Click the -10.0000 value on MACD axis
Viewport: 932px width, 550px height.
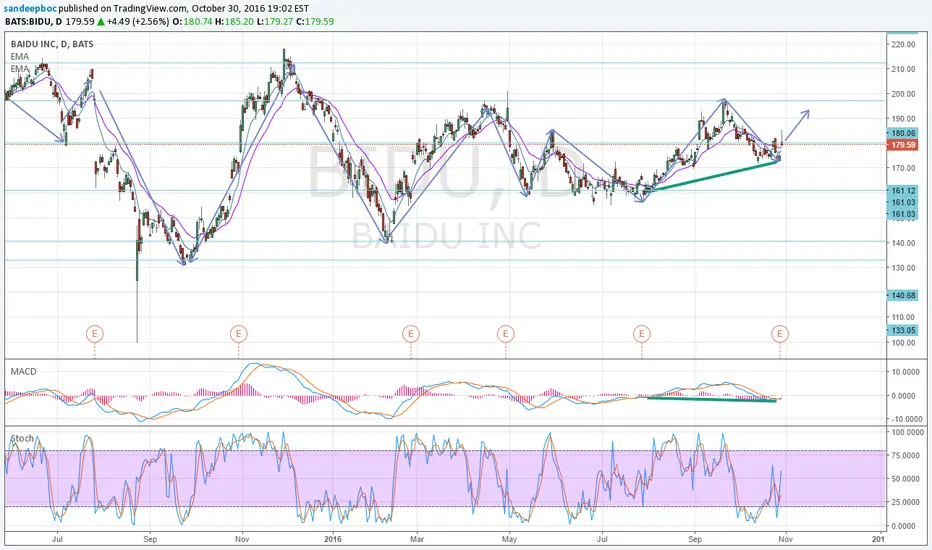click(x=906, y=419)
